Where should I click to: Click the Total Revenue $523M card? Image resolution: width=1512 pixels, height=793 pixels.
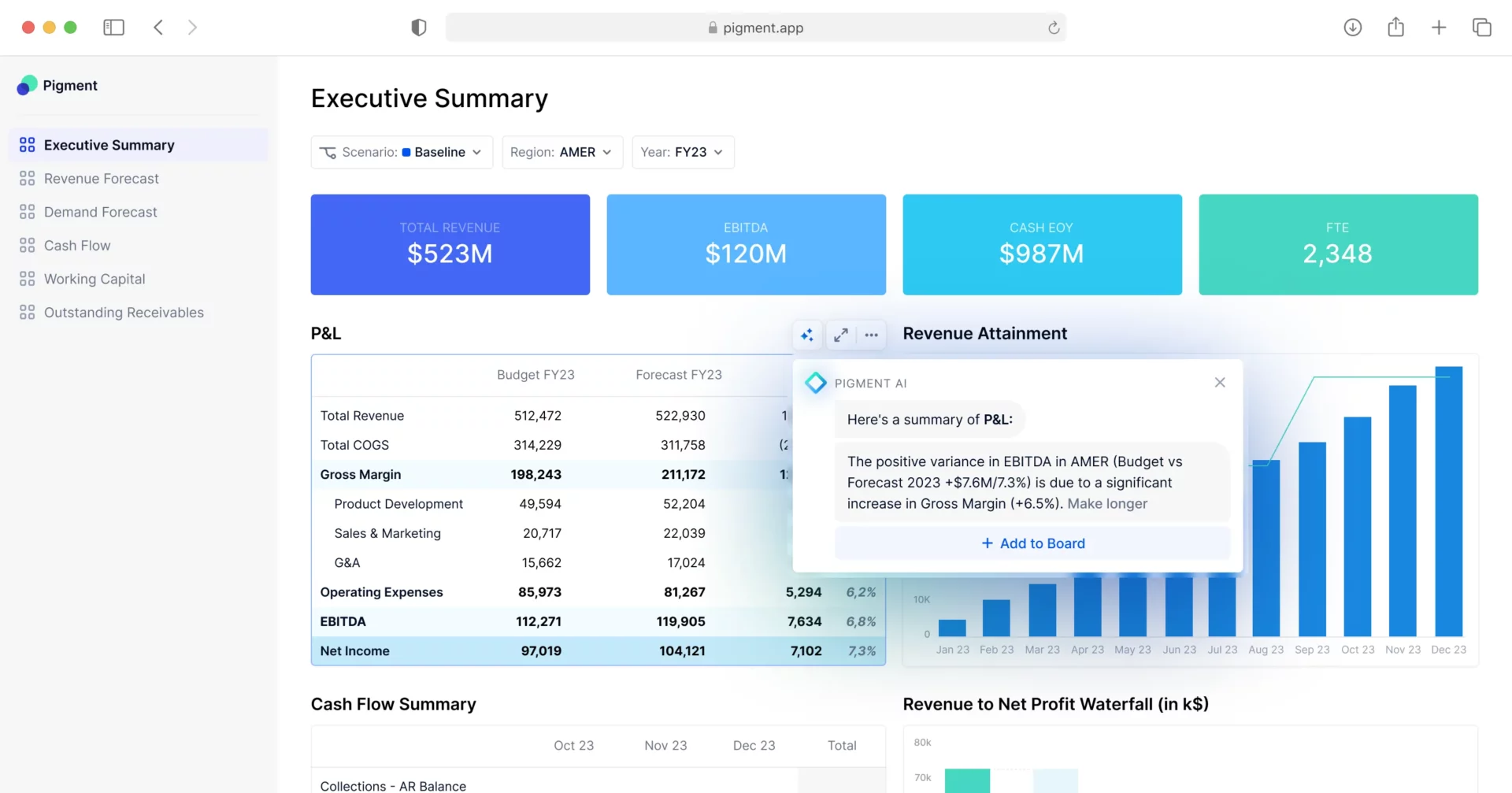(450, 245)
